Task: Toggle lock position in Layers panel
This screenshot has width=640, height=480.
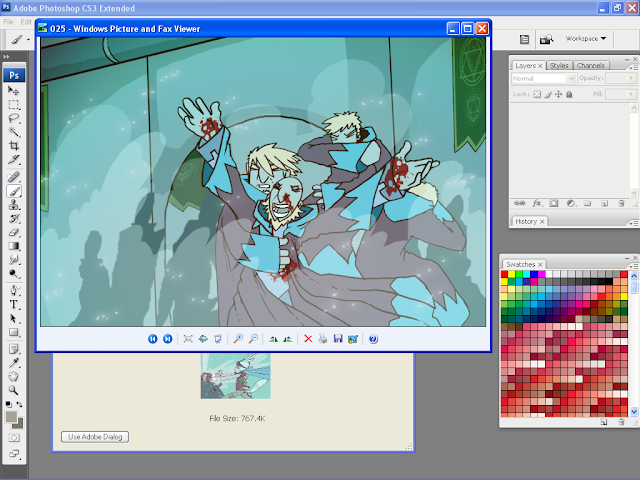Action: 558,94
